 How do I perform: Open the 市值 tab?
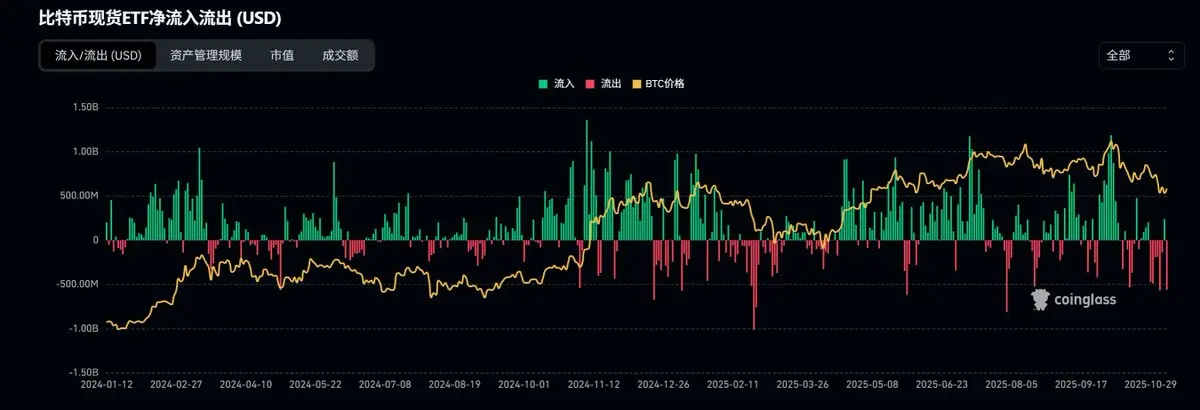pyautogui.click(x=282, y=56)
